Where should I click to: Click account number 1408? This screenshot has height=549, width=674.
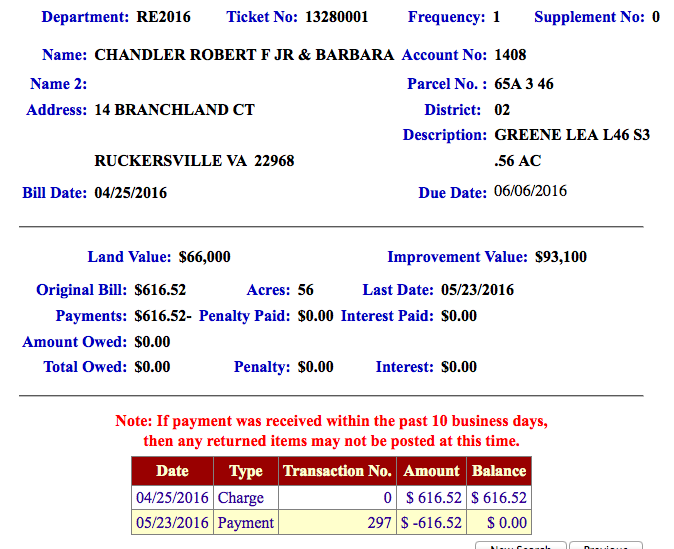pyautogui.click(x=510, y=55)
